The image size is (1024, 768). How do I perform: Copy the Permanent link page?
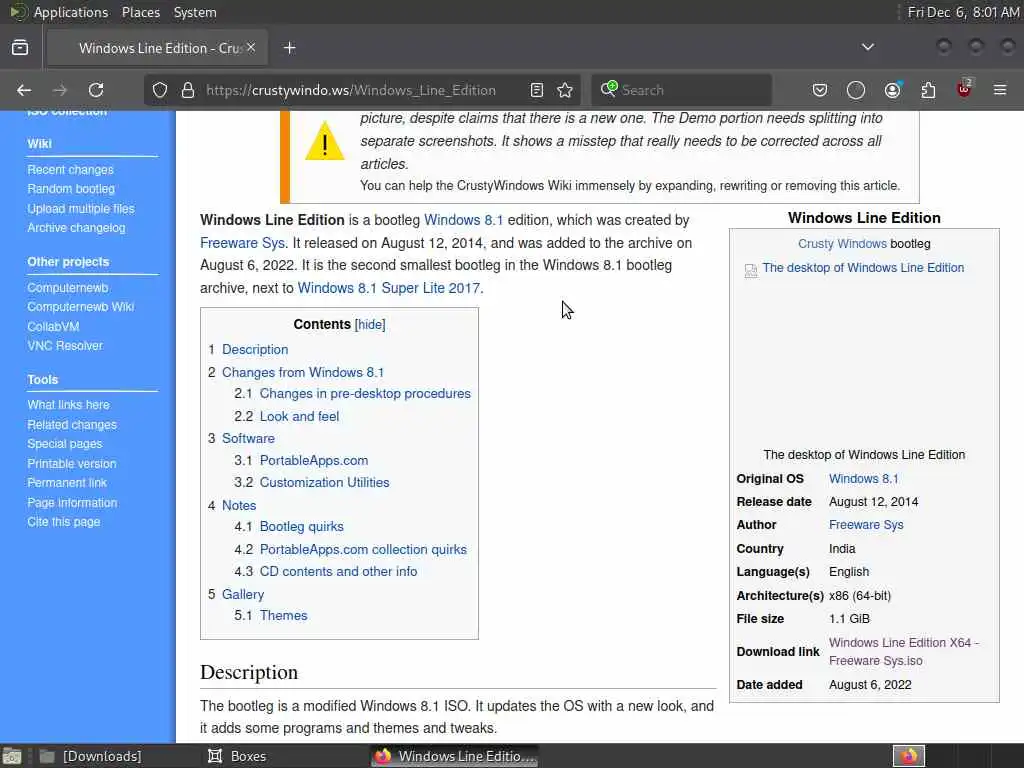click(67, 483)
